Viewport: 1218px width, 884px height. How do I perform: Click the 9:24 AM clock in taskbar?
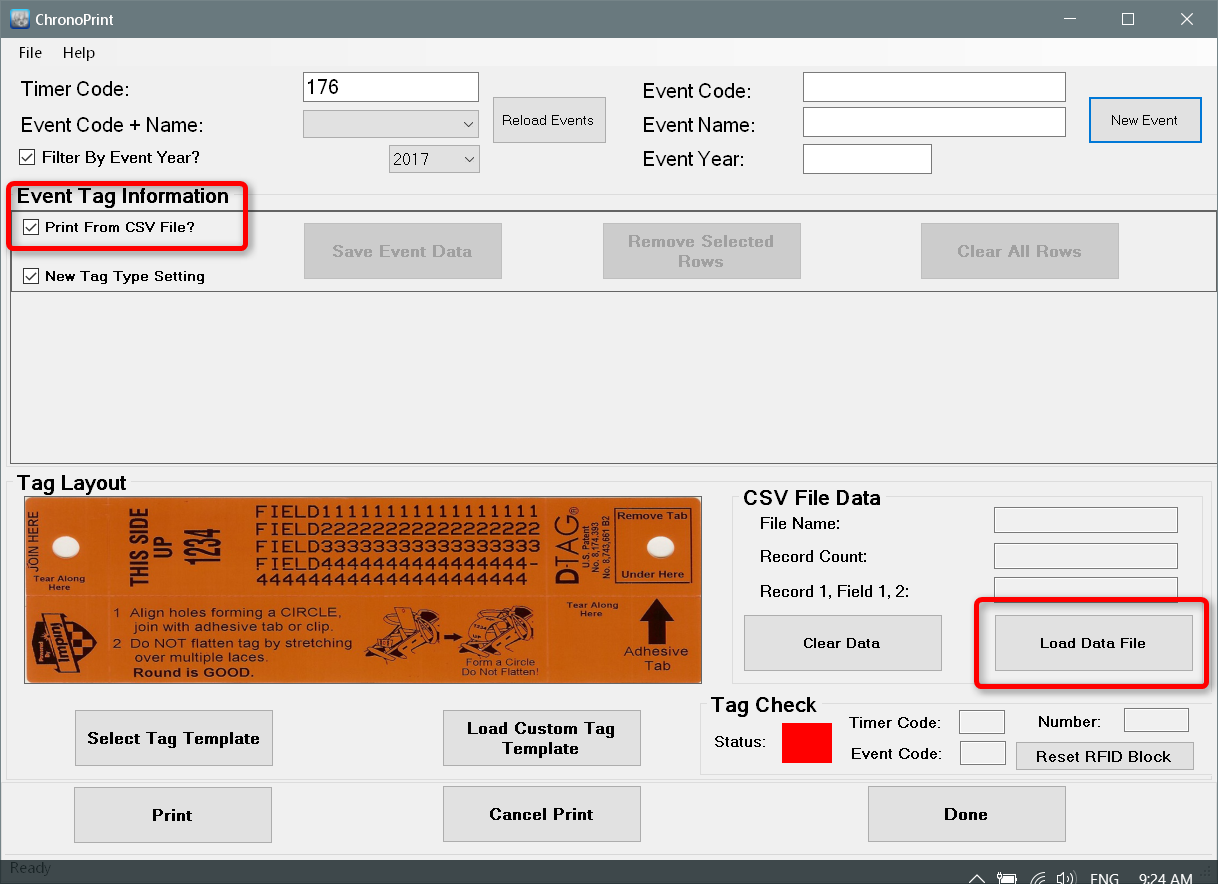tap(1166, 878)
